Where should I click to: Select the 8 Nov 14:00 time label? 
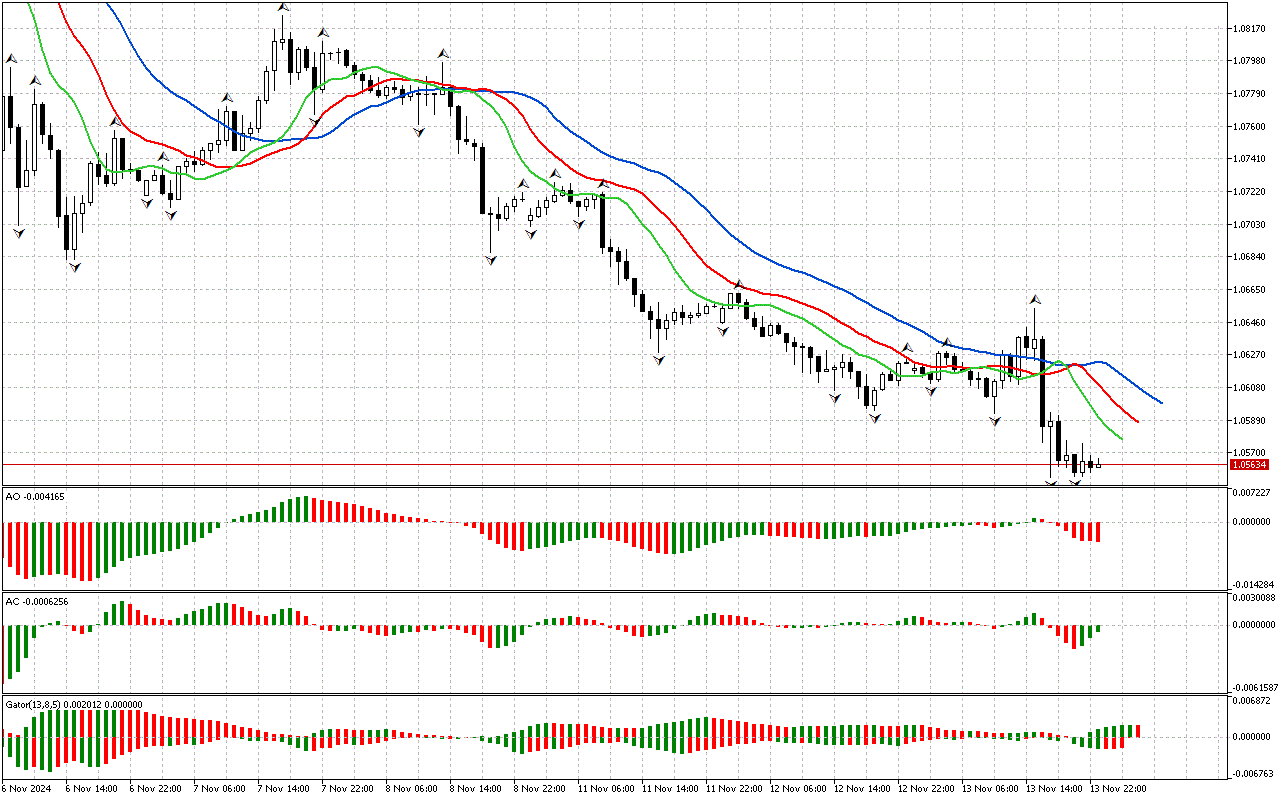pyautogui.click(x=476, y=788)
